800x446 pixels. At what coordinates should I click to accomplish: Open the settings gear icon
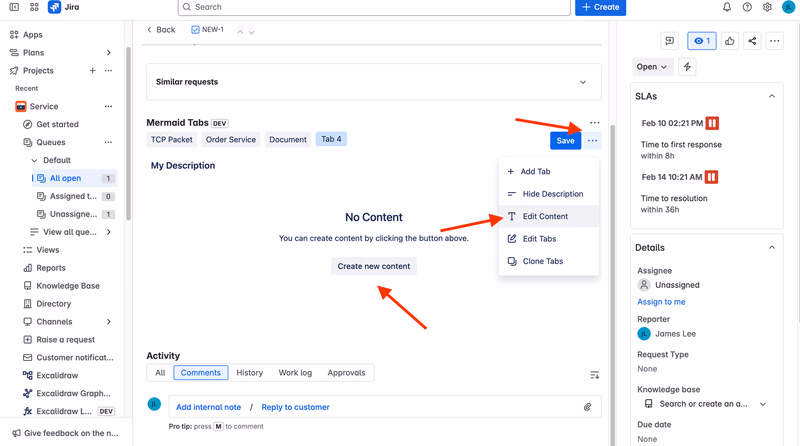(767, 7)
